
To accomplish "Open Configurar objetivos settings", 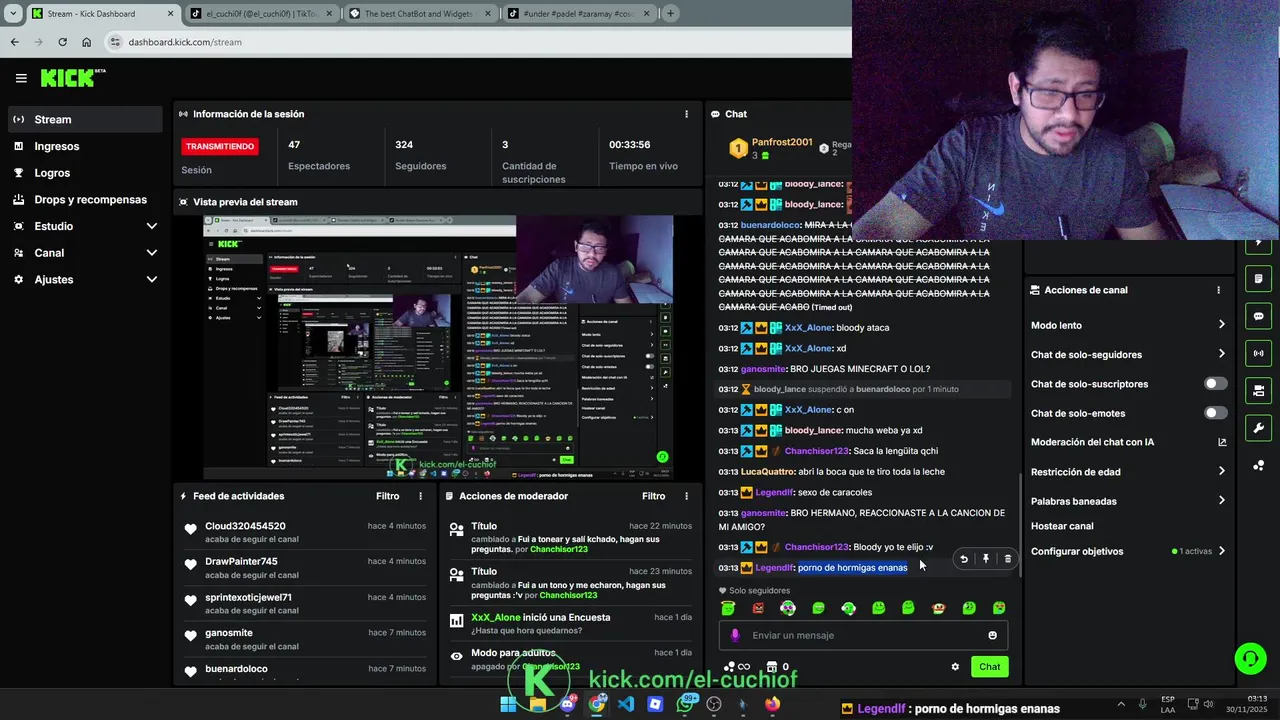I will [1128, 551].
